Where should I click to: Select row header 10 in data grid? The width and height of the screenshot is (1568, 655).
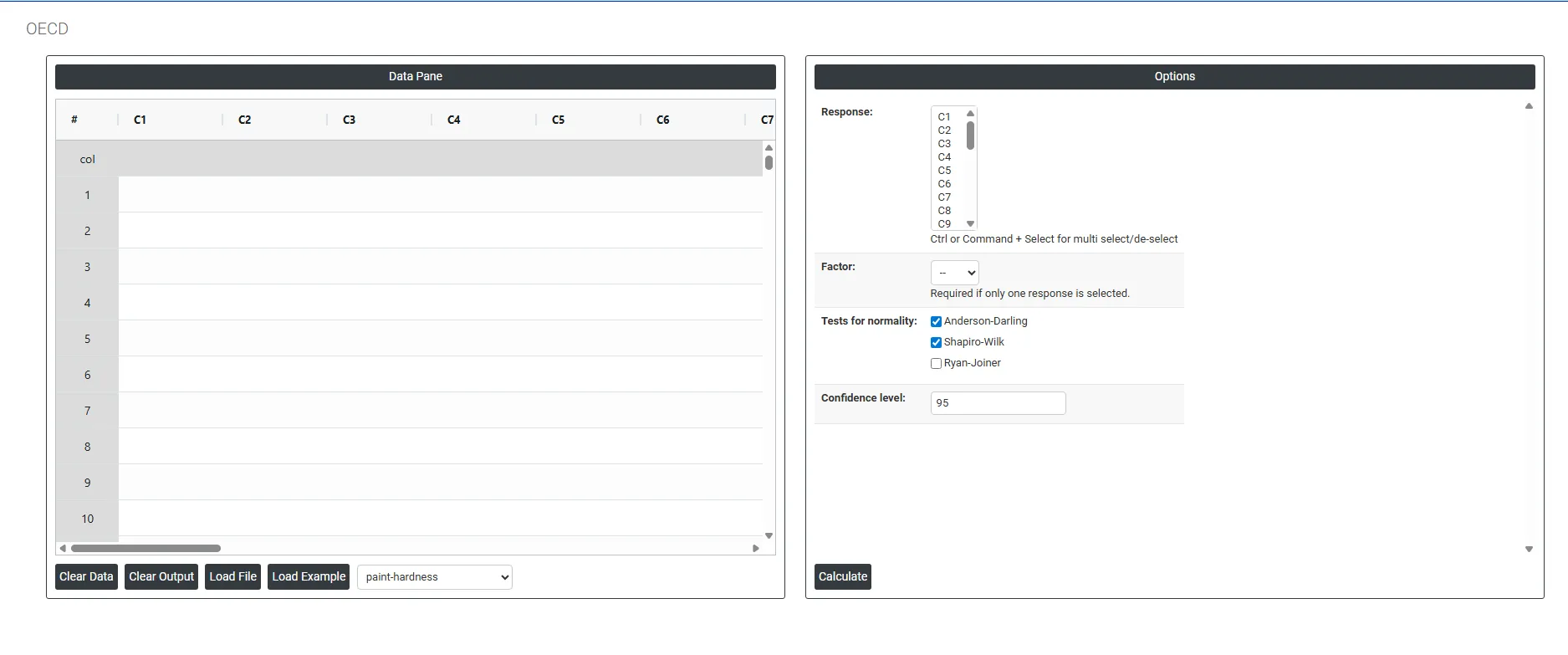[x=87, y=519]
